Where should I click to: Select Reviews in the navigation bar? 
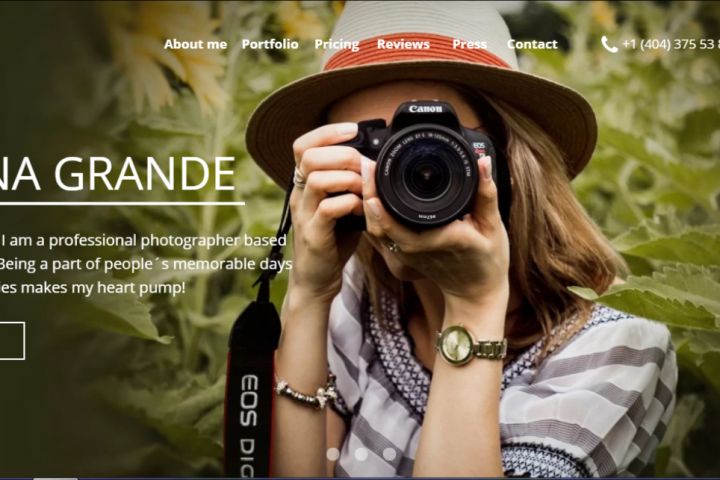pos(403,44)
